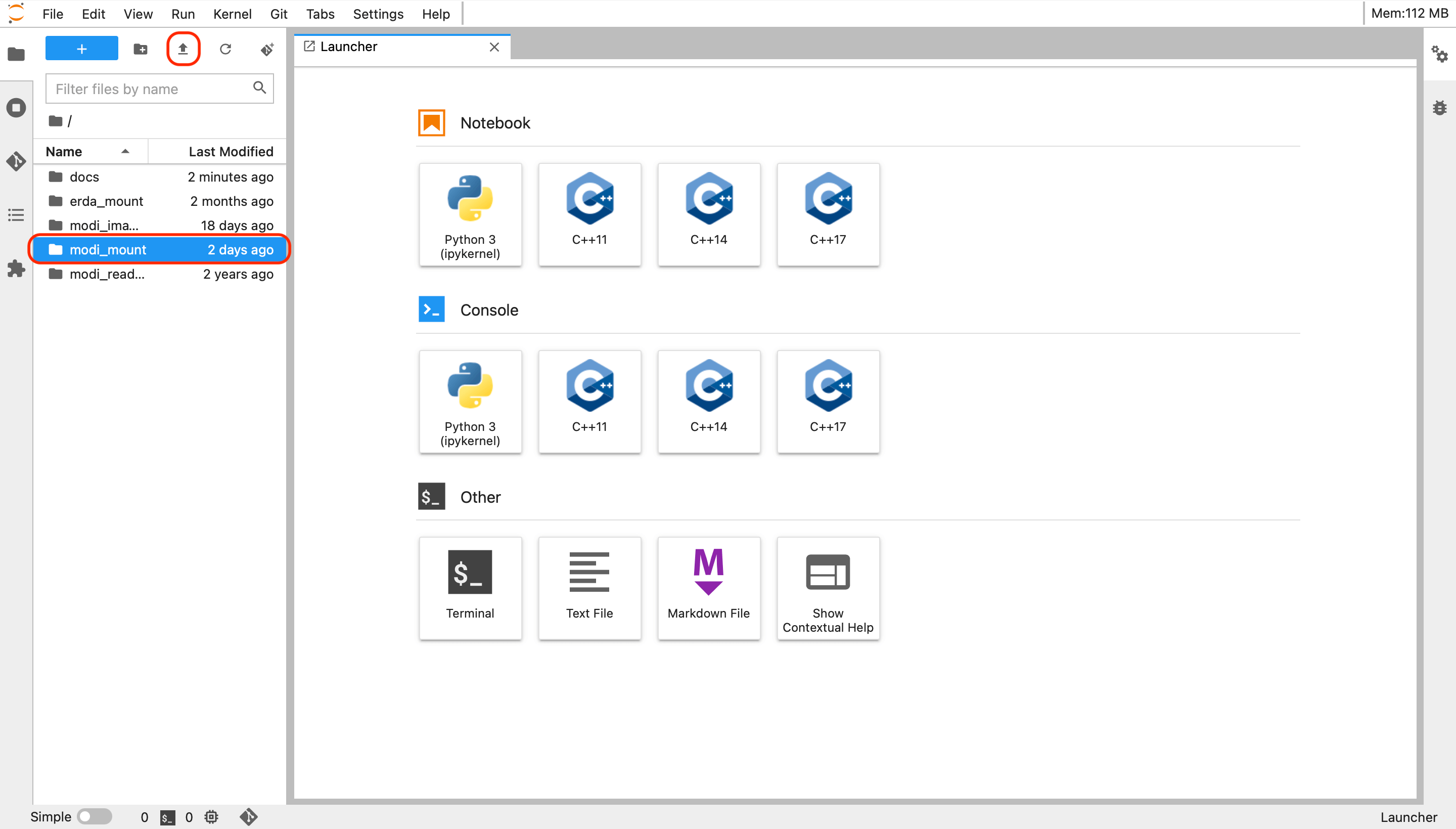Open the Git sidebar panel
1456x829 pixels.
point(16,161)
